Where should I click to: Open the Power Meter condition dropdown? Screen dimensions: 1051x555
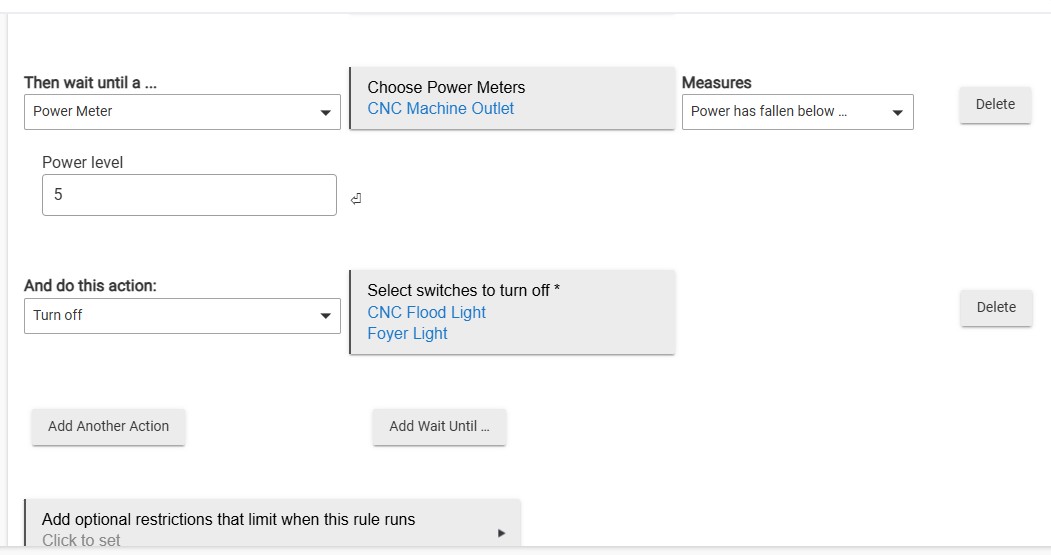182,112
